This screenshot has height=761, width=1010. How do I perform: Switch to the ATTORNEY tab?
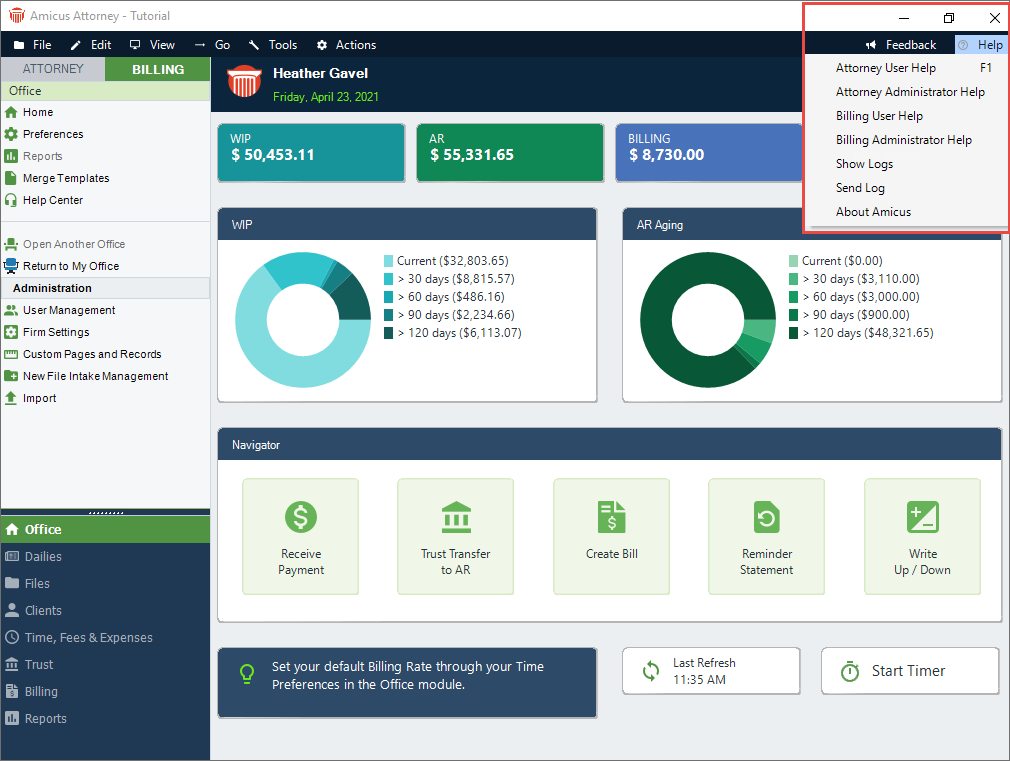click(x=53, y=69)
